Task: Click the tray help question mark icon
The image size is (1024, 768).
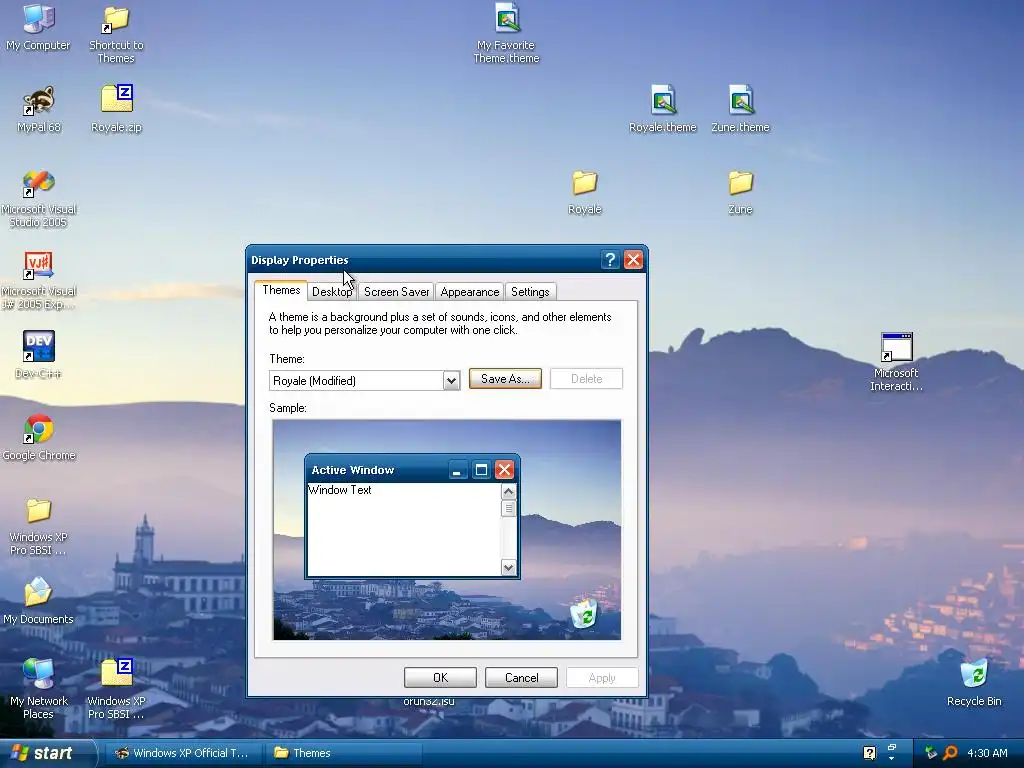Action: pos(869,753)
